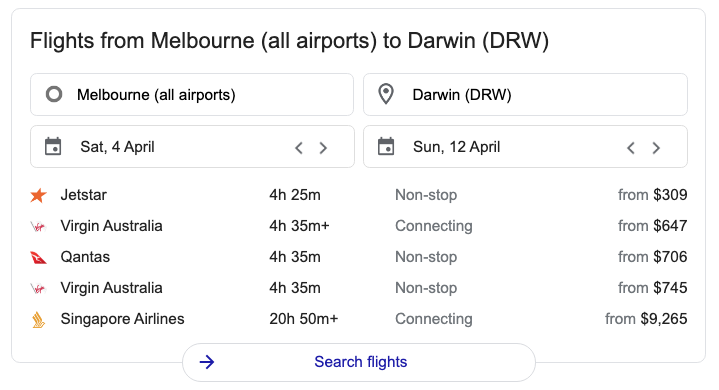
Task: Move return date earlier than Sun, 12 April
Action: tap(631, 148)
